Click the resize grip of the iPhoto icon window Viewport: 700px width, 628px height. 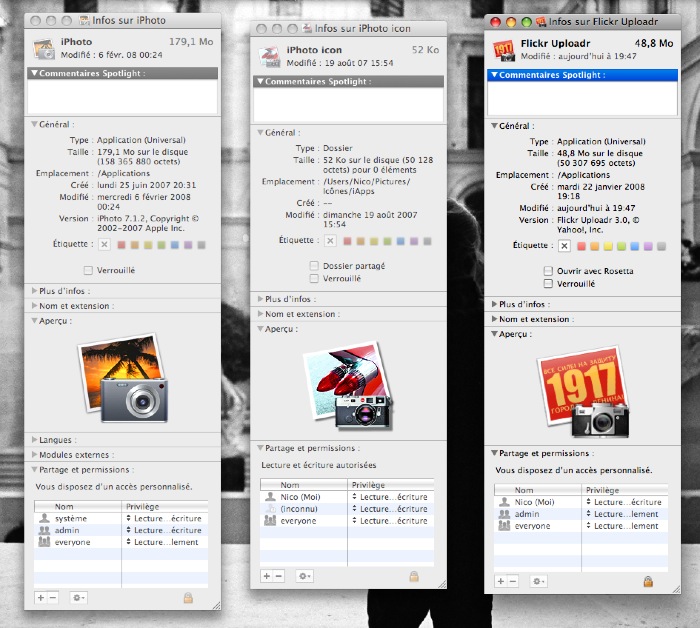click(x=442, y=583)
